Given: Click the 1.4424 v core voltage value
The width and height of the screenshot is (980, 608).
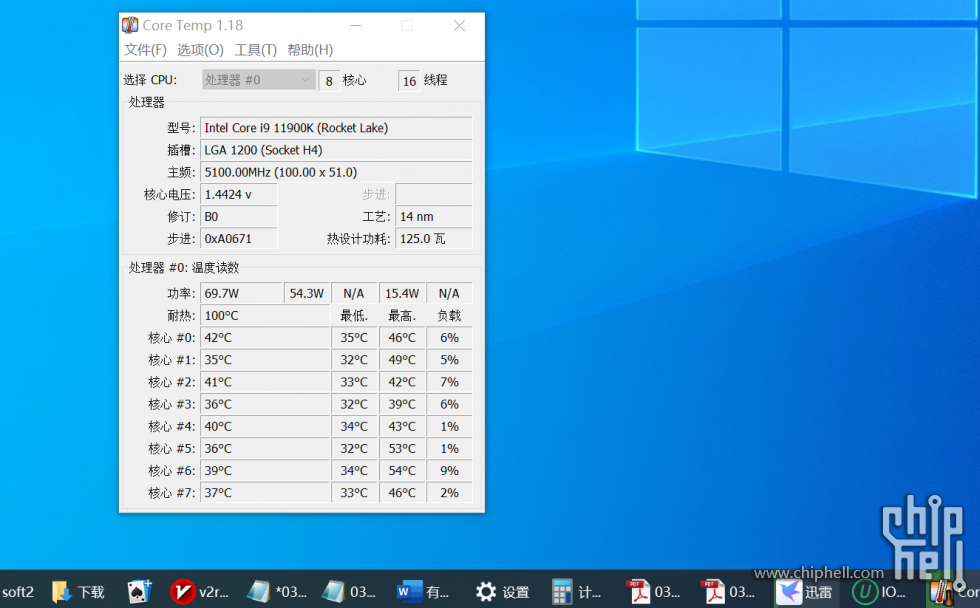Looking at the screenshot, I should pyautogui.click(x=239, y=194).
